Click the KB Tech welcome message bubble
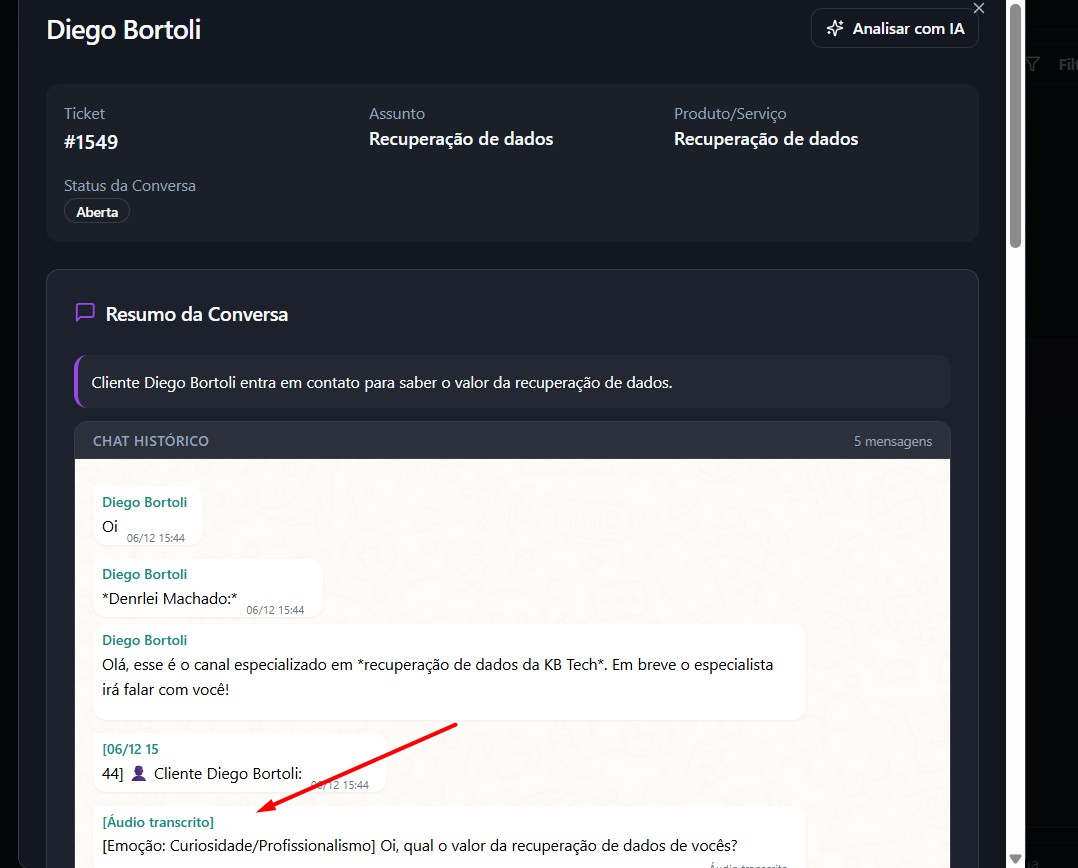Screen dimensions: 1078x868 point(448,671)
